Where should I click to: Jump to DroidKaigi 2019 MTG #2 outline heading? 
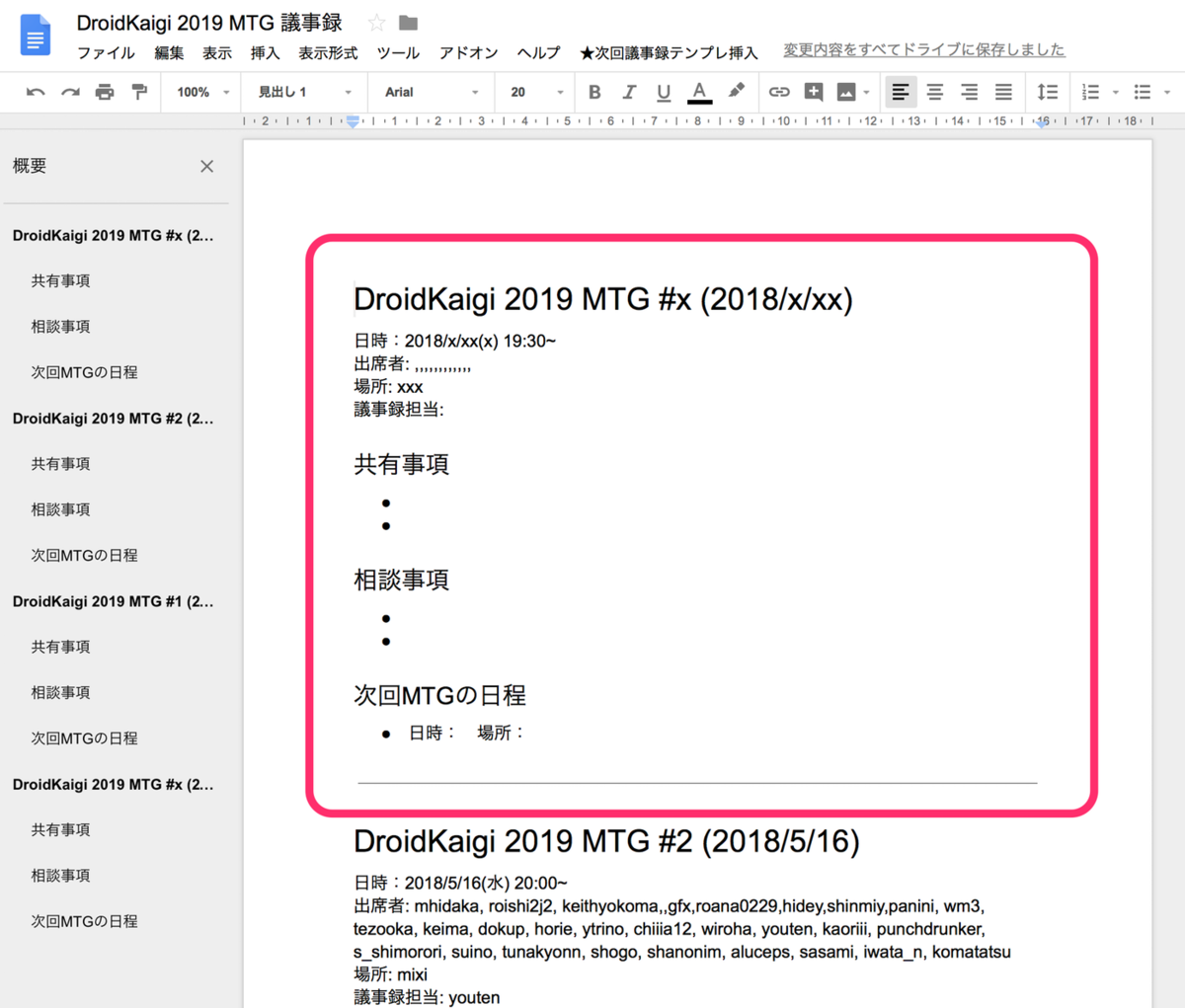[x=113, y=418]
